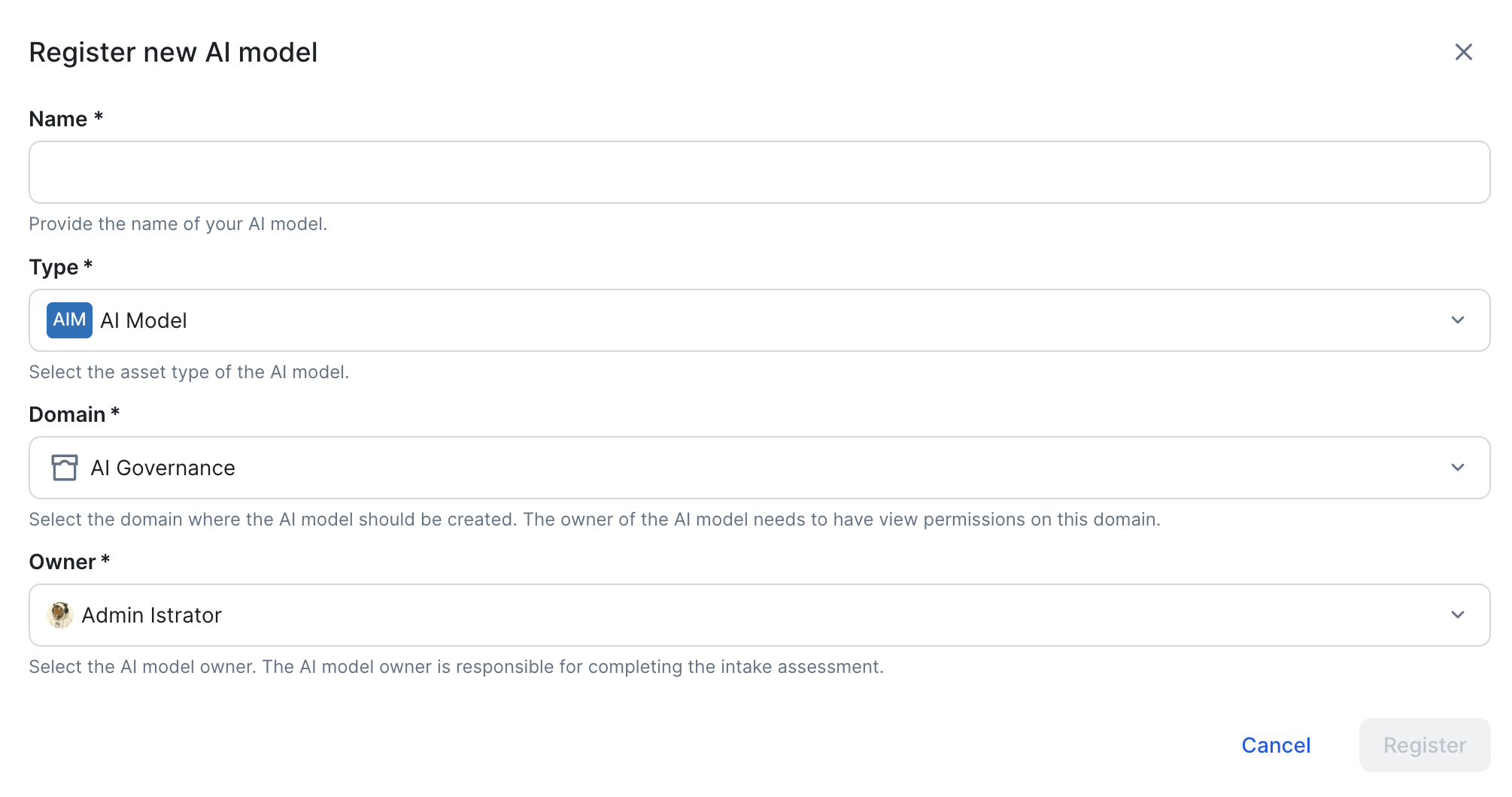Click the Domain field label

pos(74,414)
